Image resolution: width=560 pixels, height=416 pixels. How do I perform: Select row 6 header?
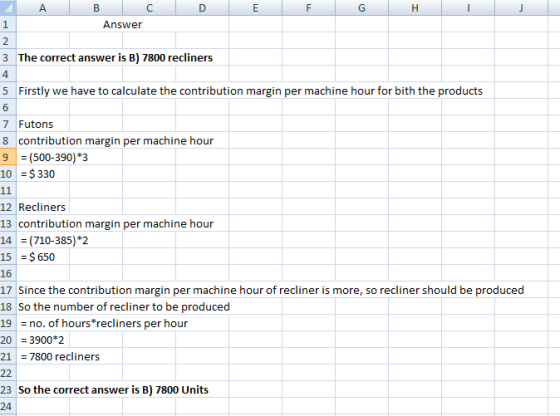coord(8,107)
